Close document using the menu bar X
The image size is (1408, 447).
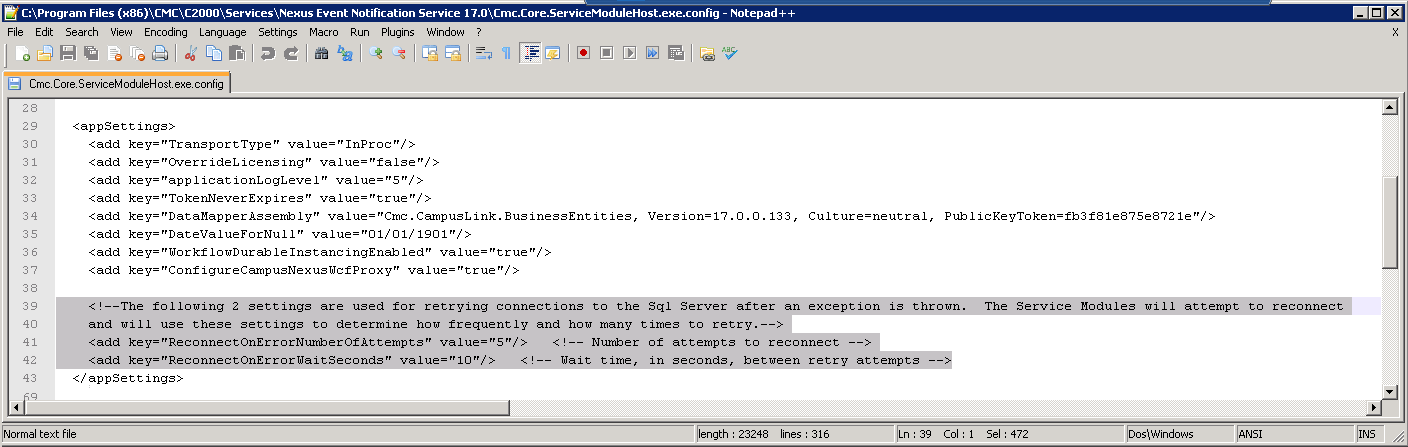(x=1395, y=32)
